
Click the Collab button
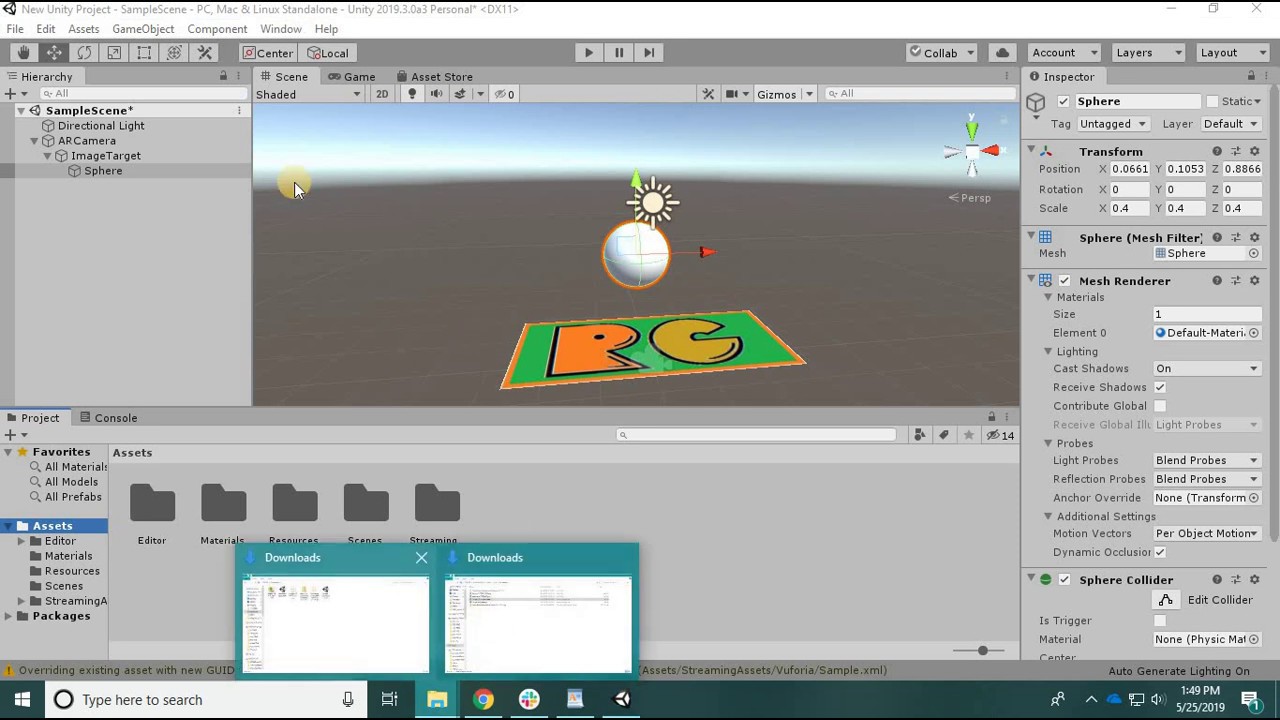point(942,53)
